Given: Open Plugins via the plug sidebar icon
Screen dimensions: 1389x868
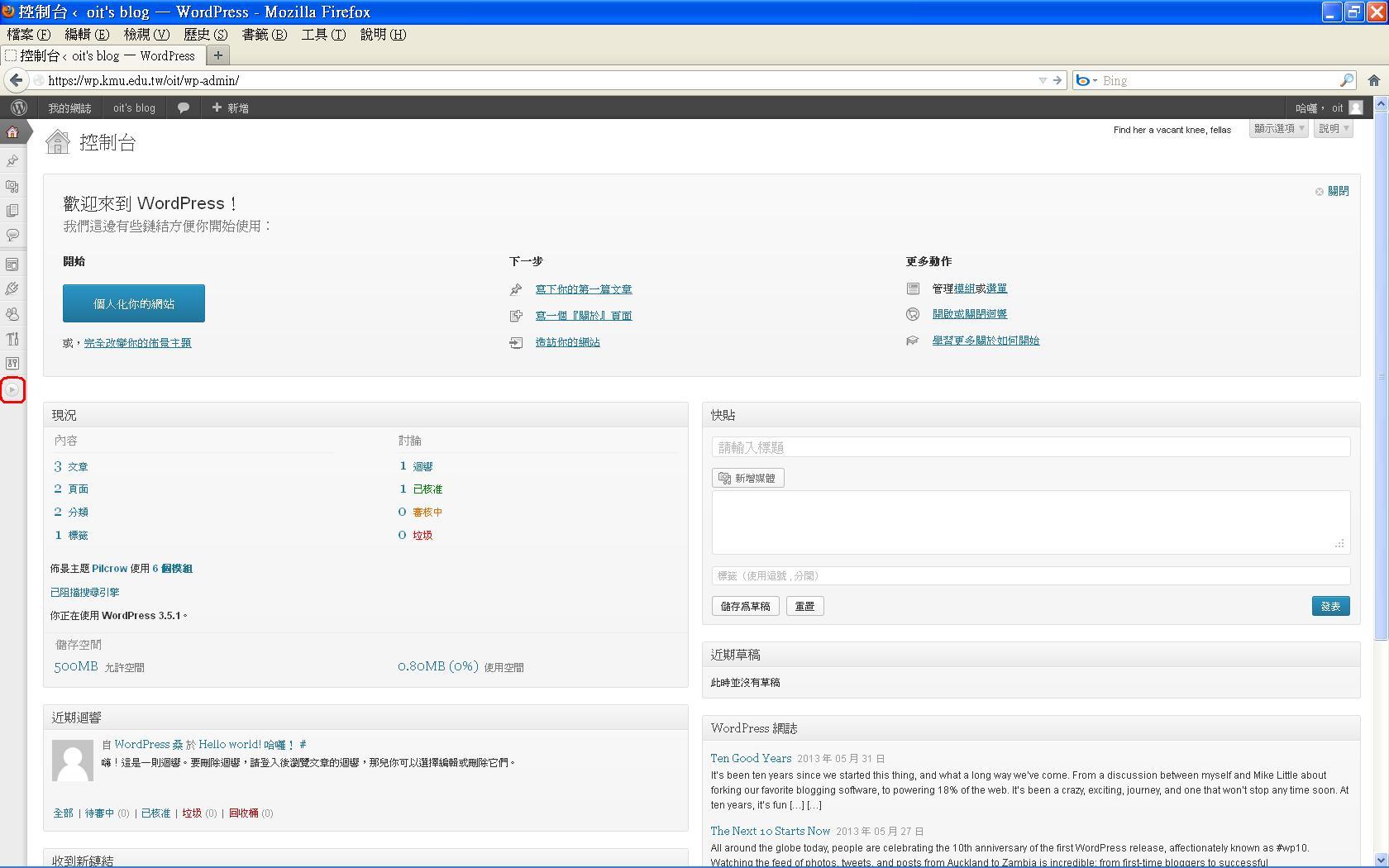Looking at the screenshot, I should coord(12,289).
